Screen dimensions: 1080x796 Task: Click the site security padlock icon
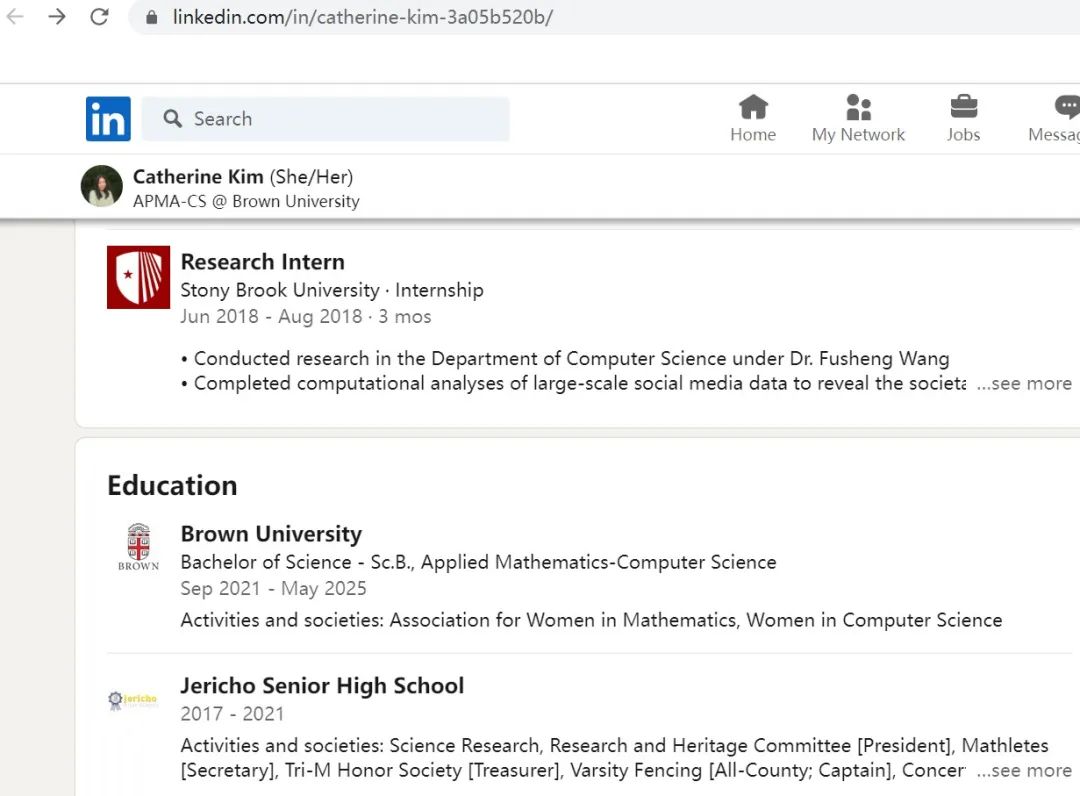click(x=152, y=17)
